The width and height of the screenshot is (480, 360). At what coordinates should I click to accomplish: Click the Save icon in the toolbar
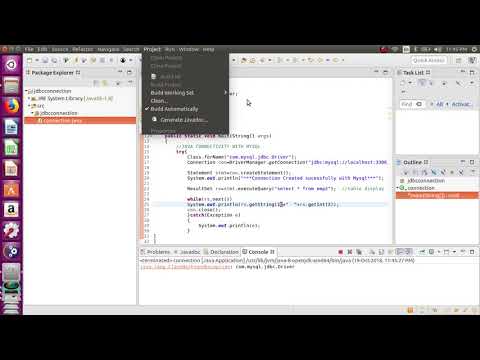coord(45,60)
